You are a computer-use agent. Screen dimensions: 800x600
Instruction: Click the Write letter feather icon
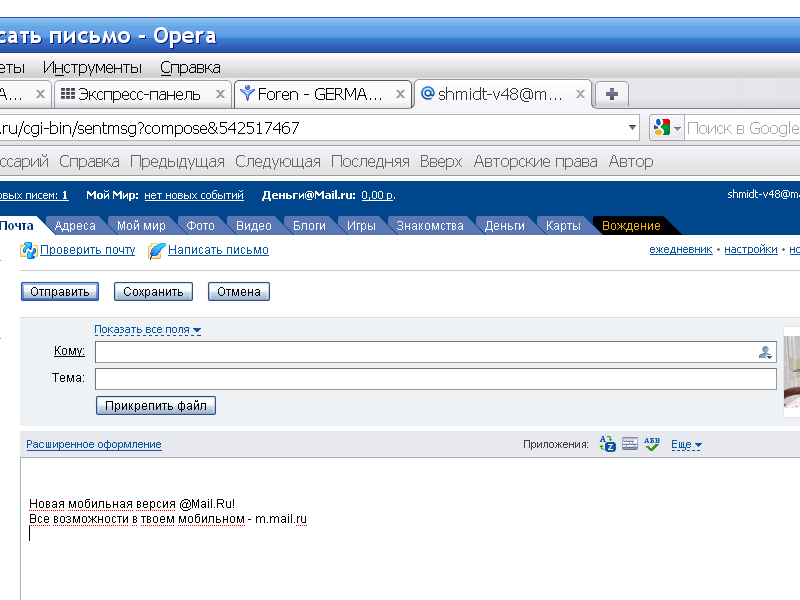pyautogui.click(x=157, y=250)
